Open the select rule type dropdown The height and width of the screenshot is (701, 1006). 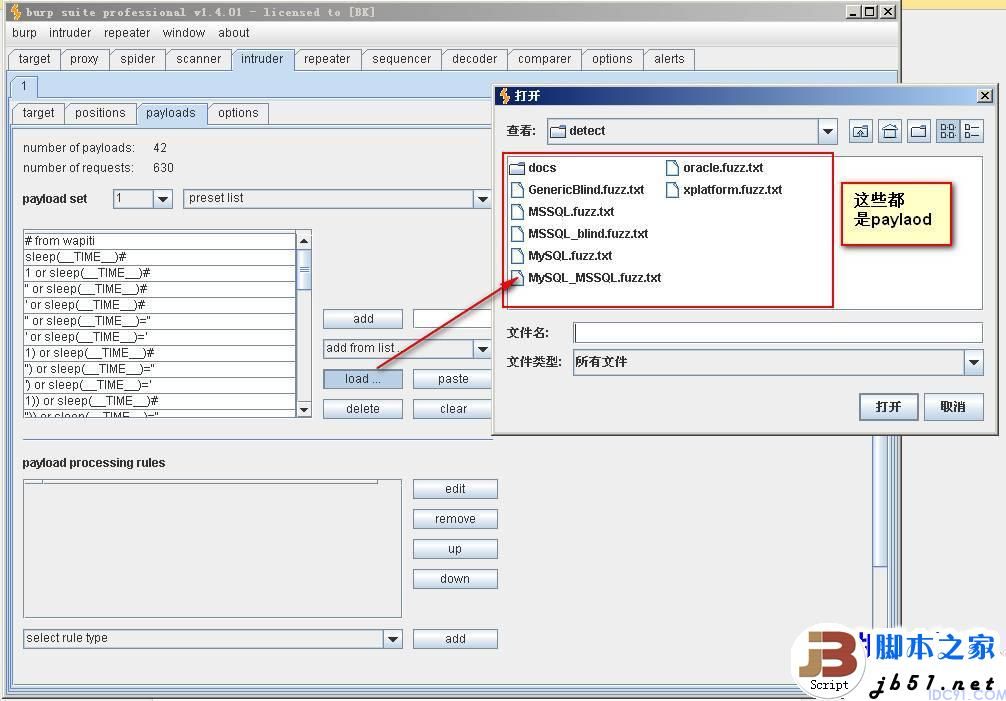tap(393, 639)
